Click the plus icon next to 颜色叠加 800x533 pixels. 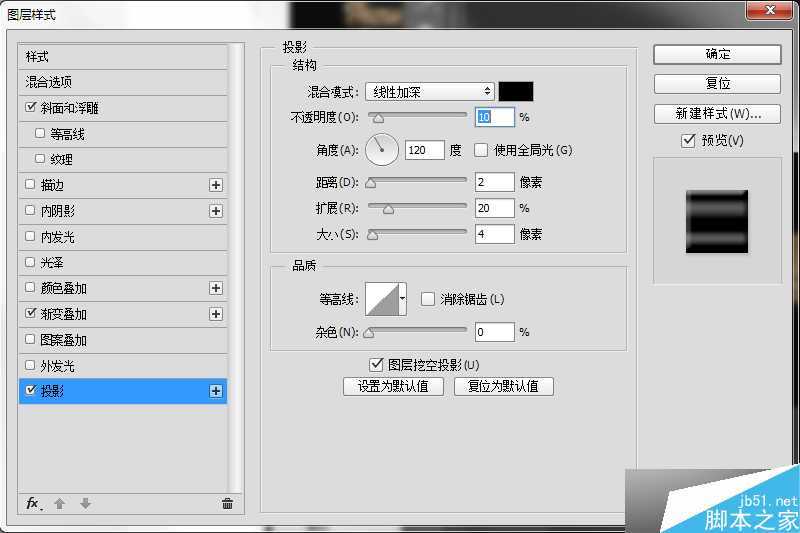[215, 288]
